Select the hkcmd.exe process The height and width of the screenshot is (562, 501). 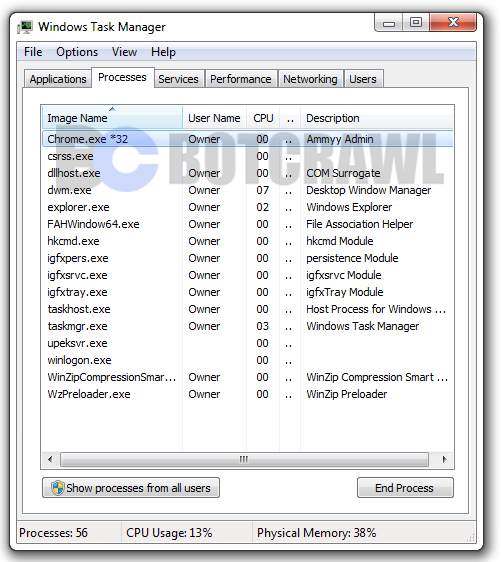tap(247, 241)
